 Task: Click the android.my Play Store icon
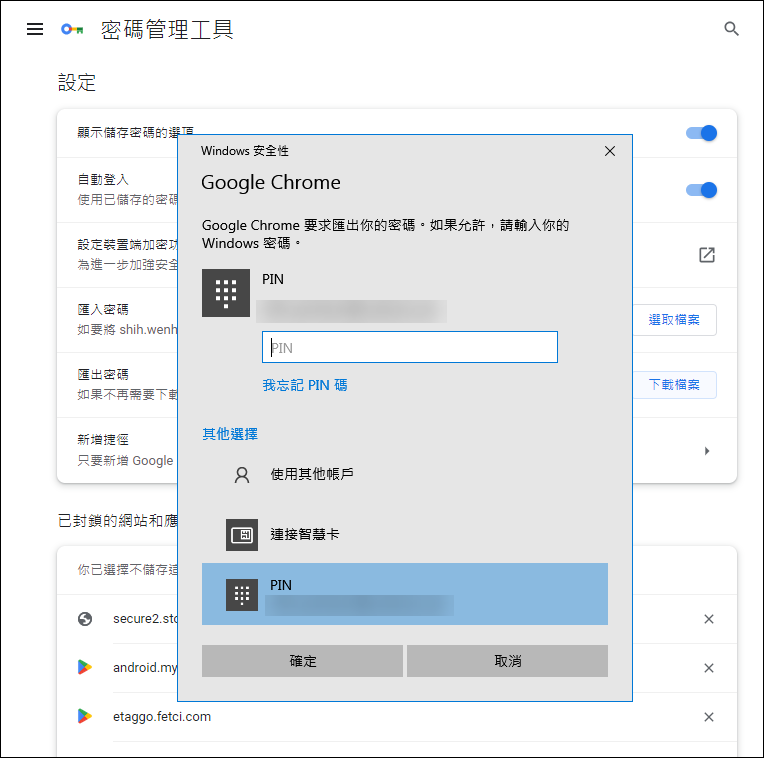click(85, 667)
